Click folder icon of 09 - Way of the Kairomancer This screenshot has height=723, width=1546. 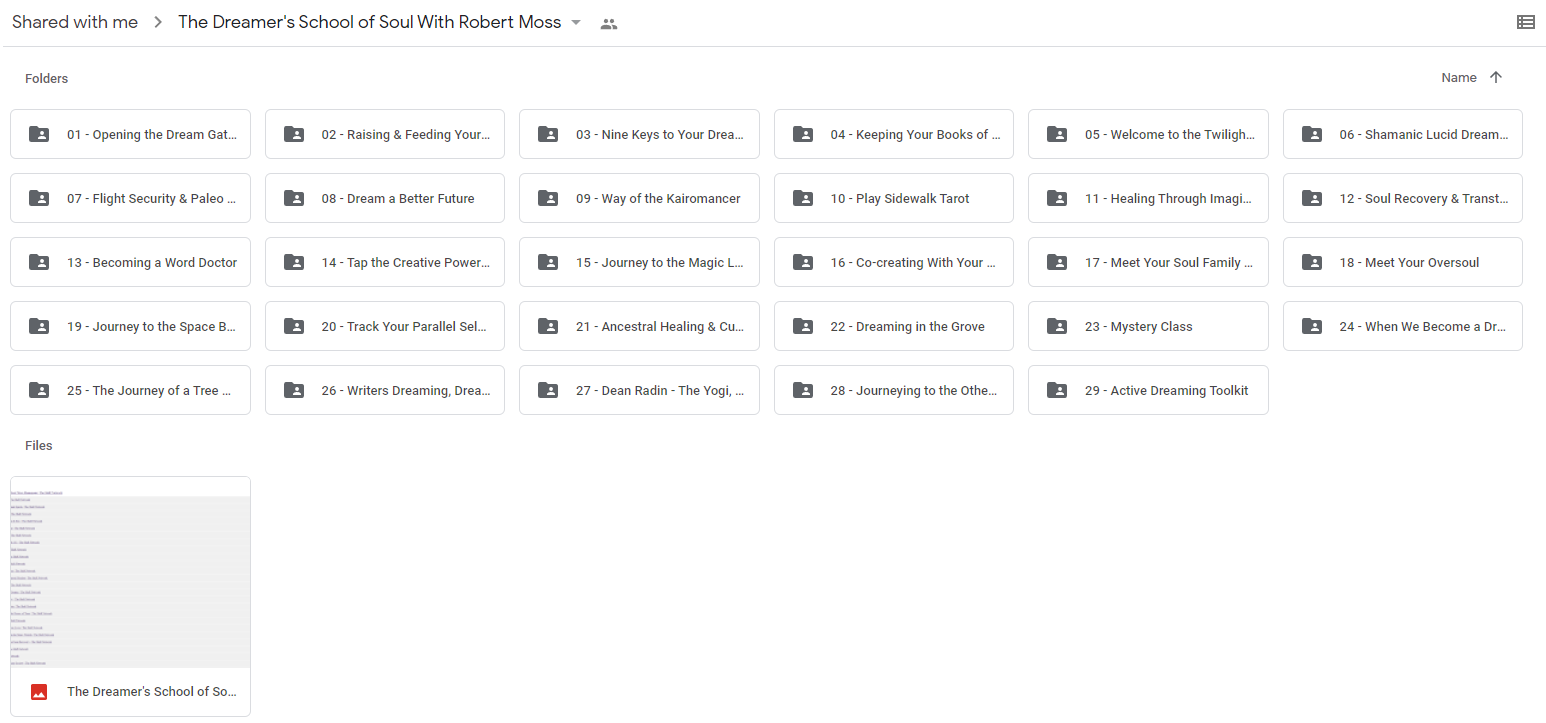click(x=548, y=198)
